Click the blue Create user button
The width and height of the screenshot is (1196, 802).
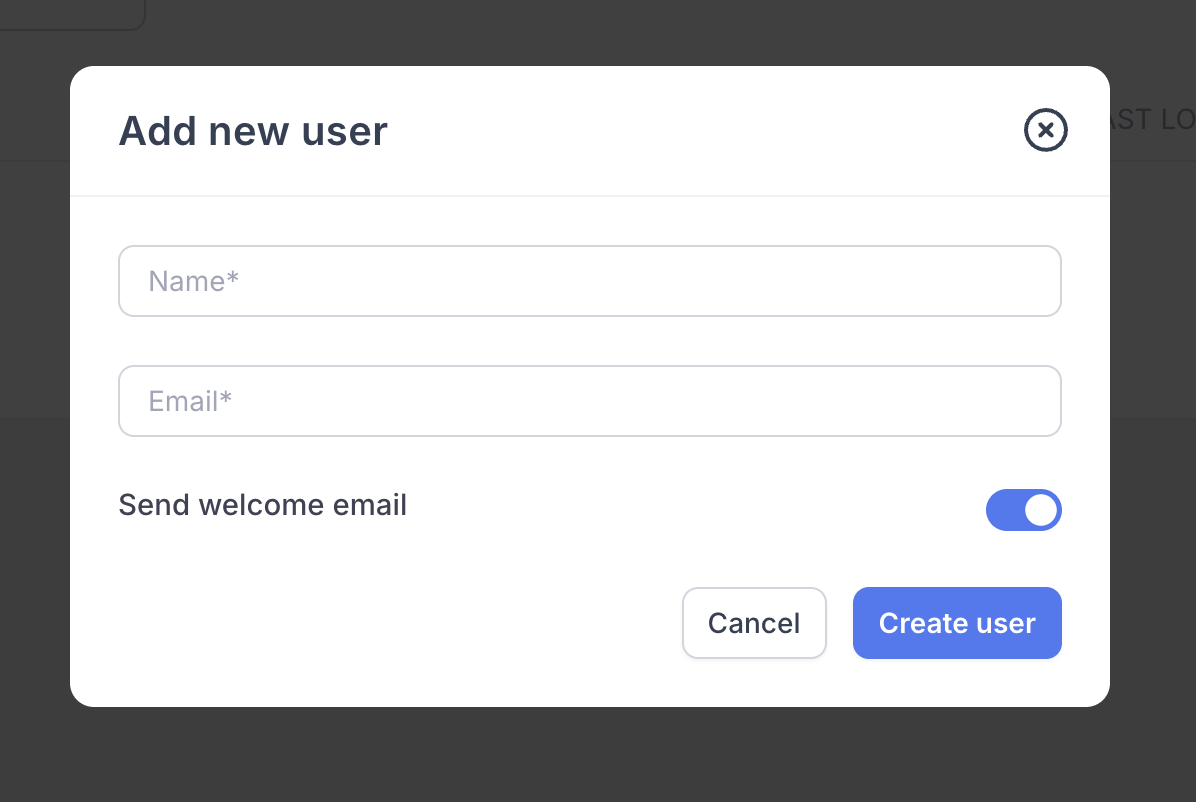pos(956,623)
